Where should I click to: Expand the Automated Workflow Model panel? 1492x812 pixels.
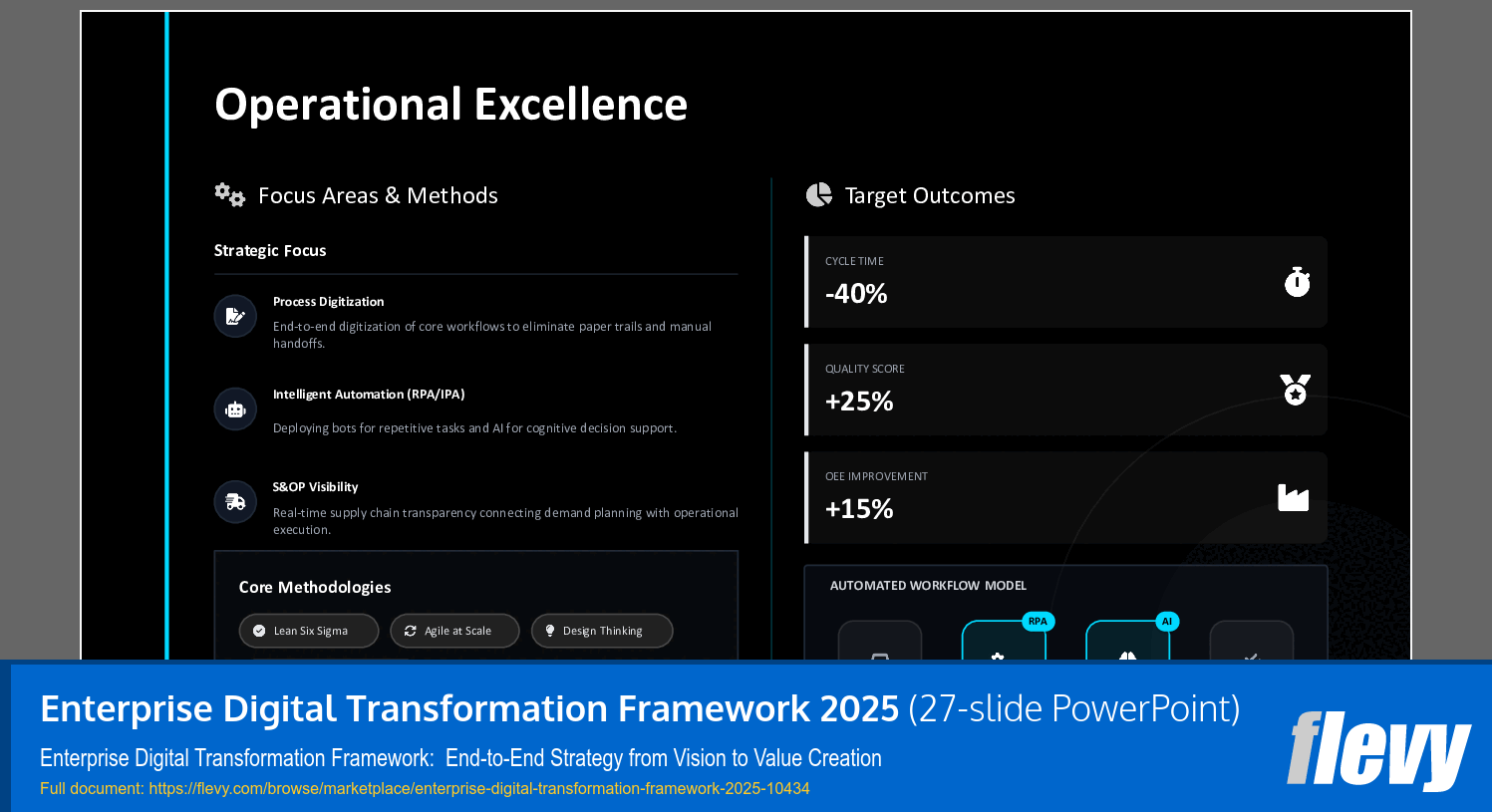click(x=927, y=586)
